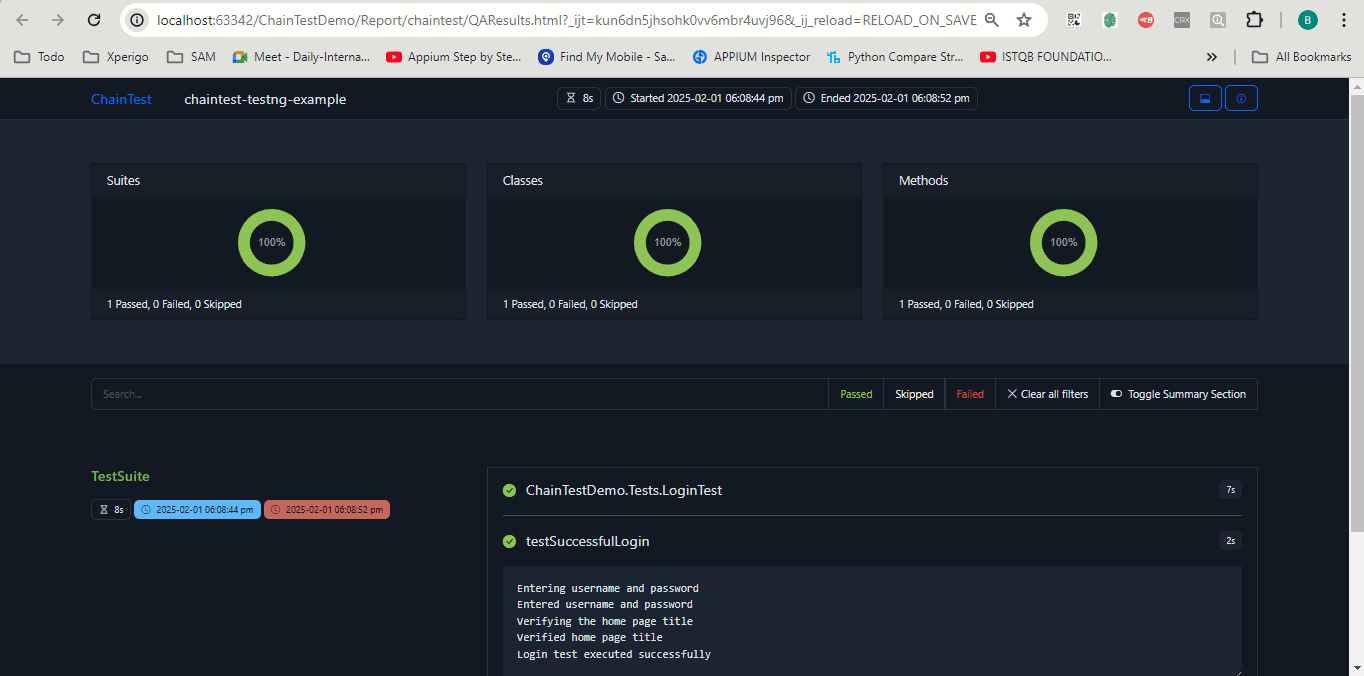This screenshot has height=676, width=1364.
Task: Click the zoom magnifier icon in address bar
Action: pos(991,20)
